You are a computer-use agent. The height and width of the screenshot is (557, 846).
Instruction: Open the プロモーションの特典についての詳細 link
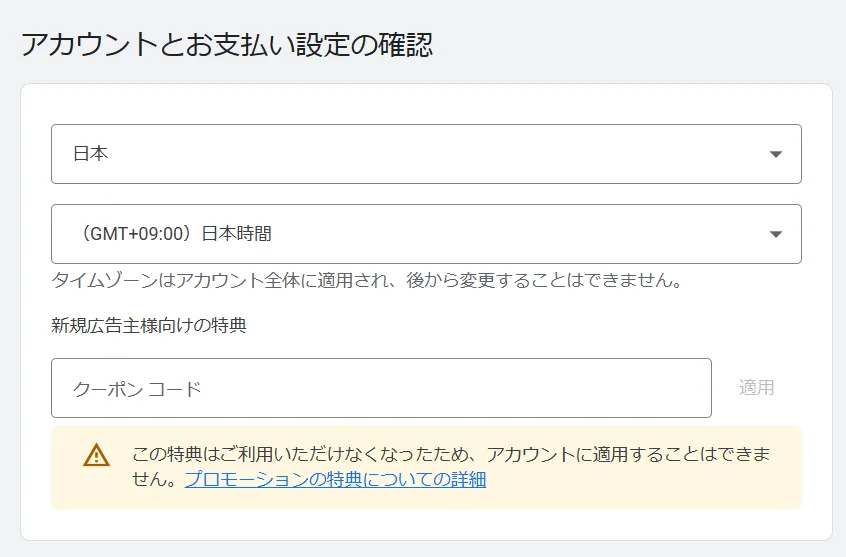tap(336, 479)
